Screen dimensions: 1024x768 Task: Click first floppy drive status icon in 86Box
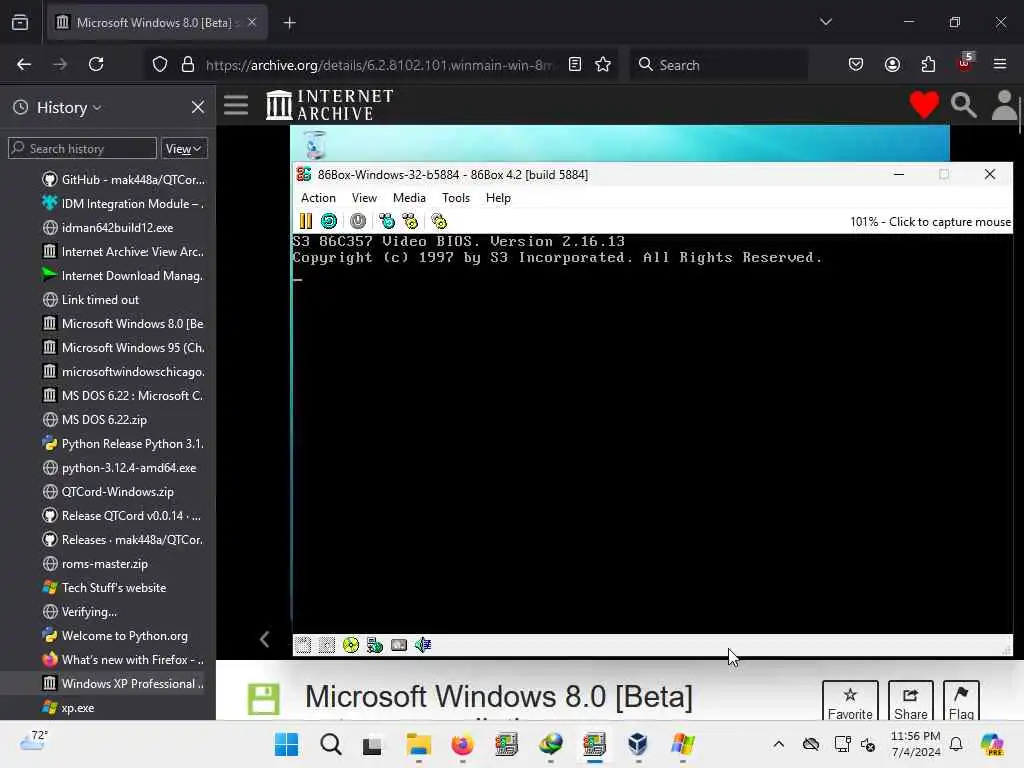click(x=303, y=645)
